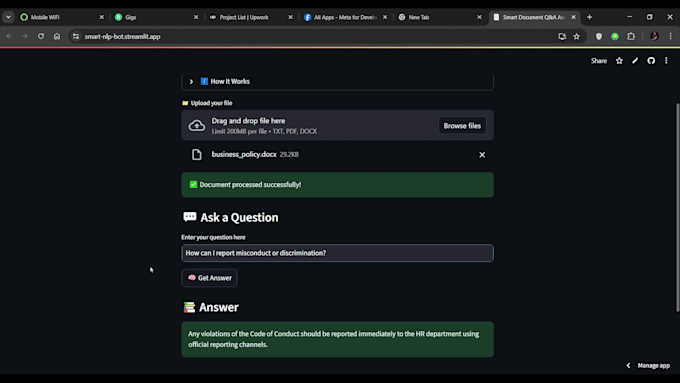Image resolution: width=680 pixels, height=383 pixels.
Task: Open the app's GitHub repository icon
Action: (x=651, y=61)
